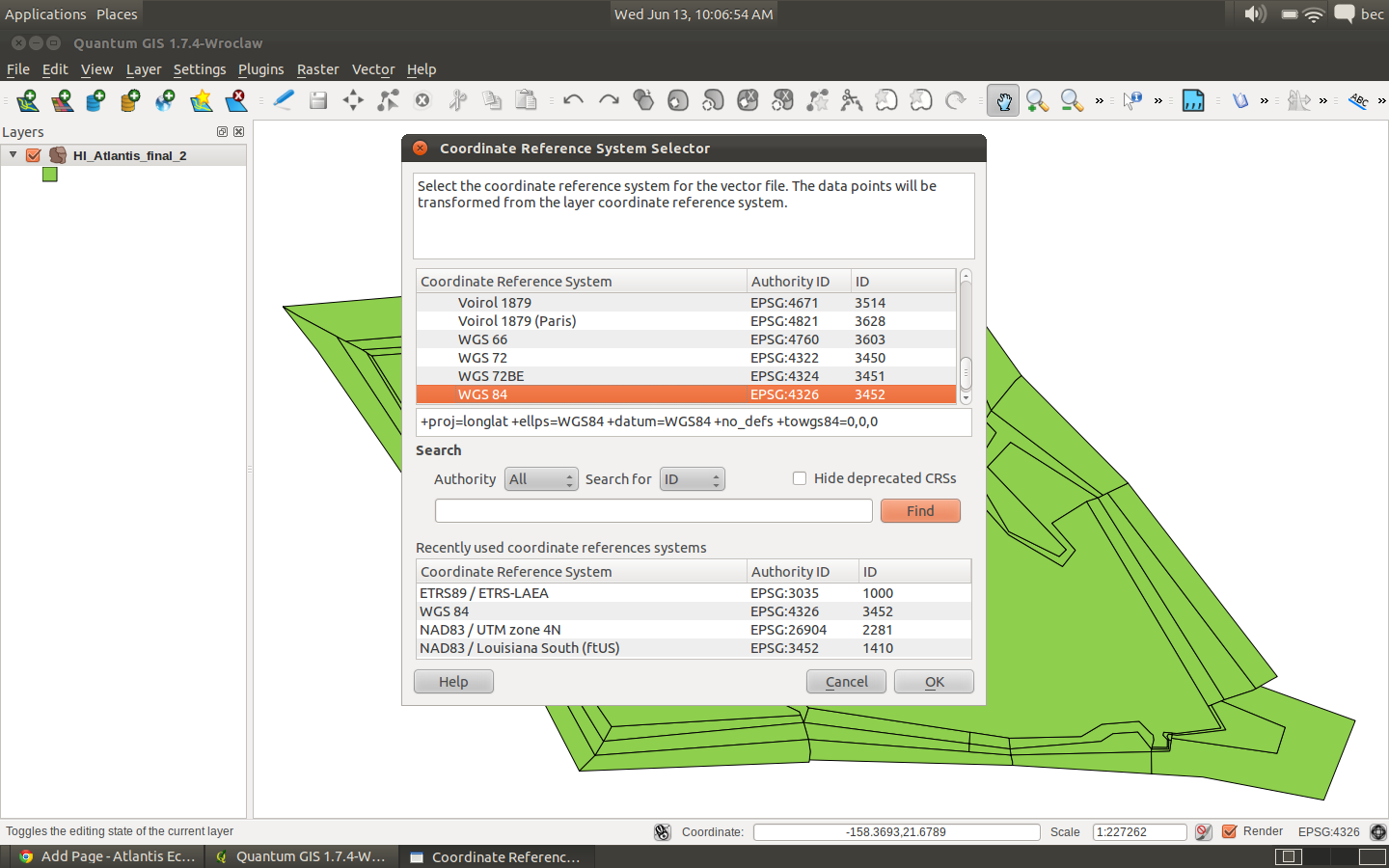Click the Add Vector Layer icon

[x=27, y=100]
